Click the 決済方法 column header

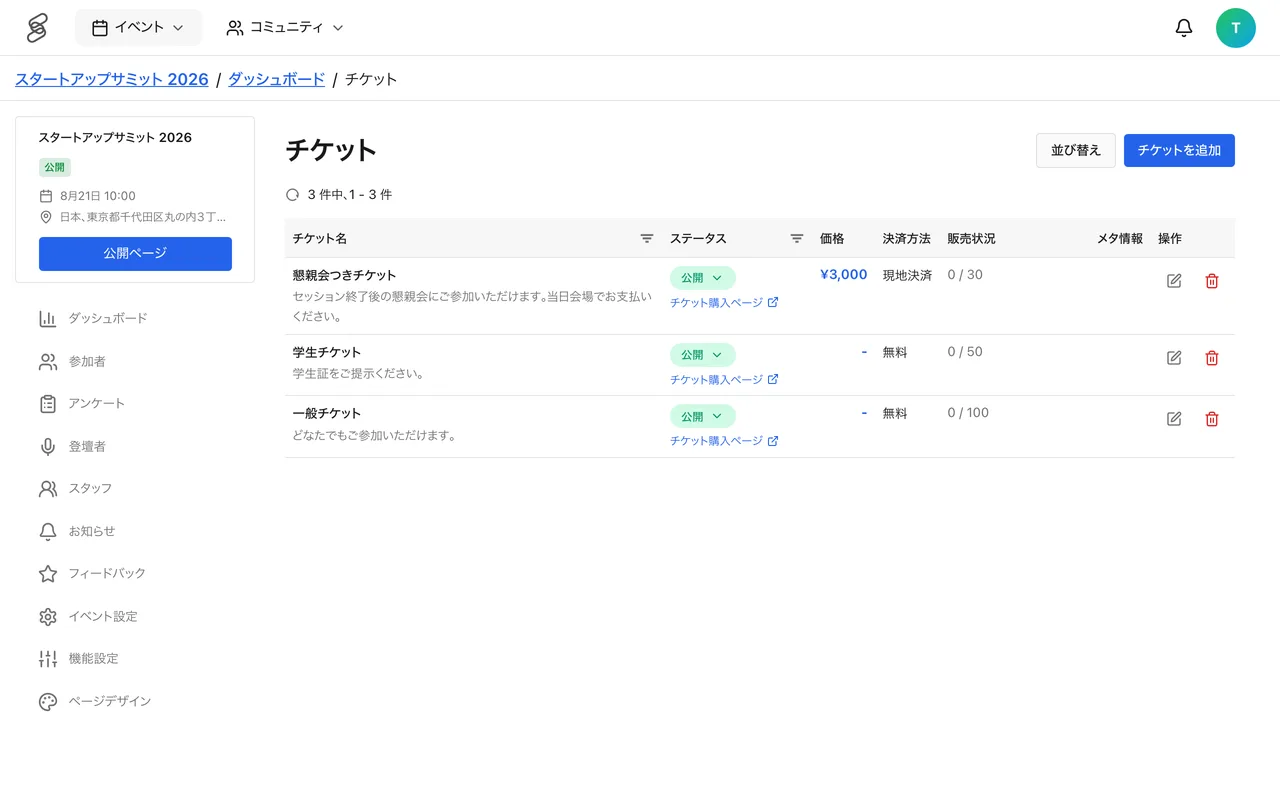(907, 238)
